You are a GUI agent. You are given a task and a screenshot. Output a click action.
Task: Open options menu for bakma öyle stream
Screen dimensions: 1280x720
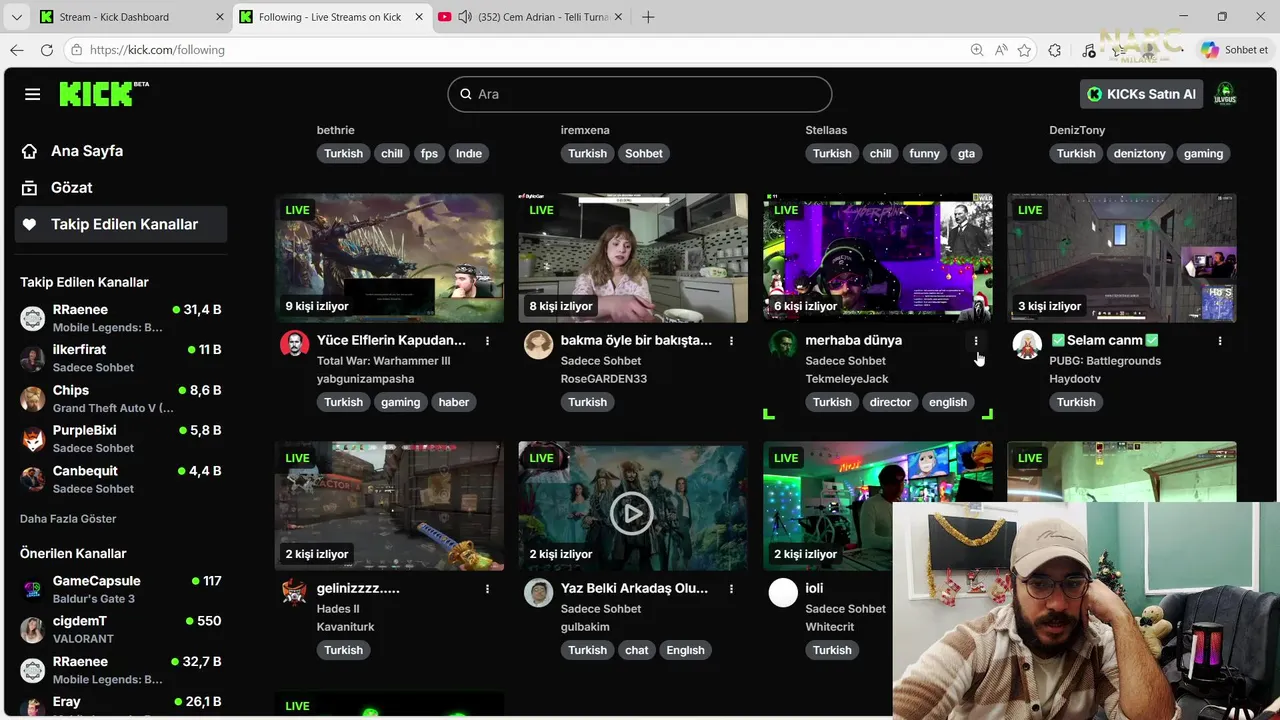click(x=731, y=341)
